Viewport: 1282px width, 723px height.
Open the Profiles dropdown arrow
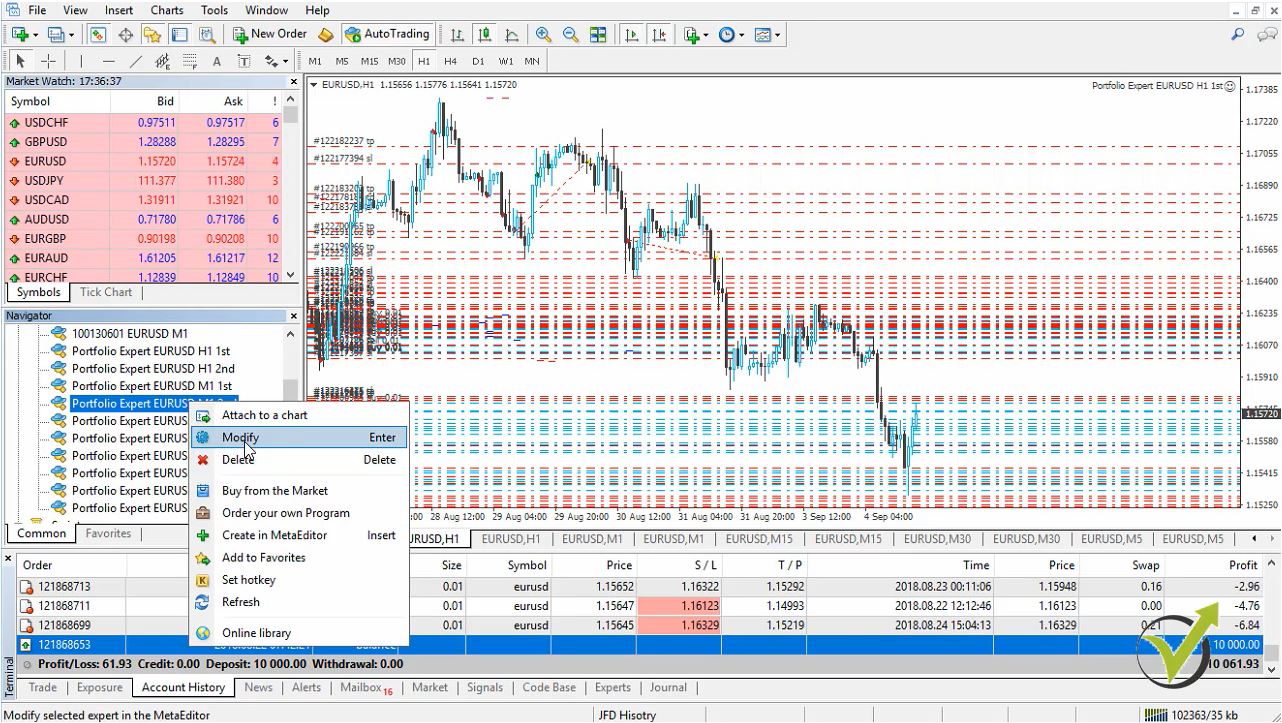tap(73, 35)
